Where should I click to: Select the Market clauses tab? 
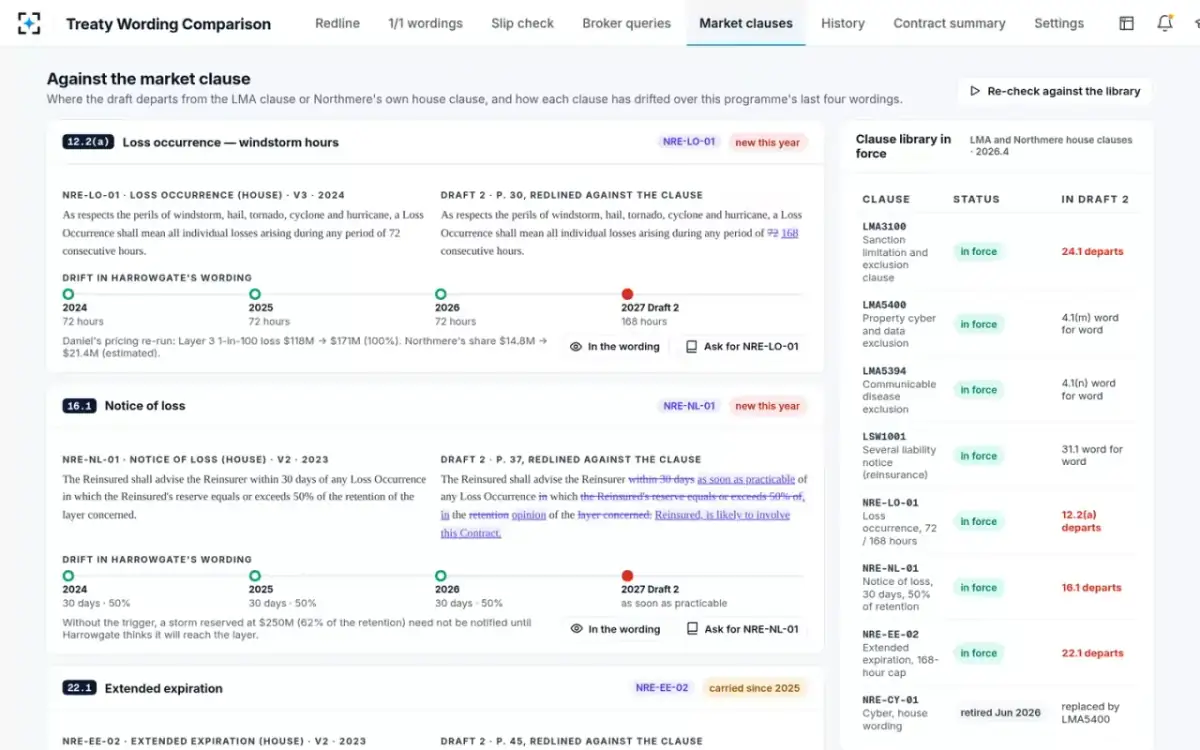(746, 23)
